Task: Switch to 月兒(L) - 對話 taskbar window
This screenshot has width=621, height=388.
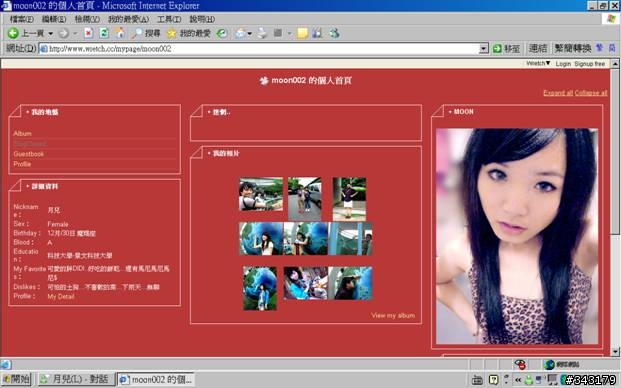Action: (76, 379)
